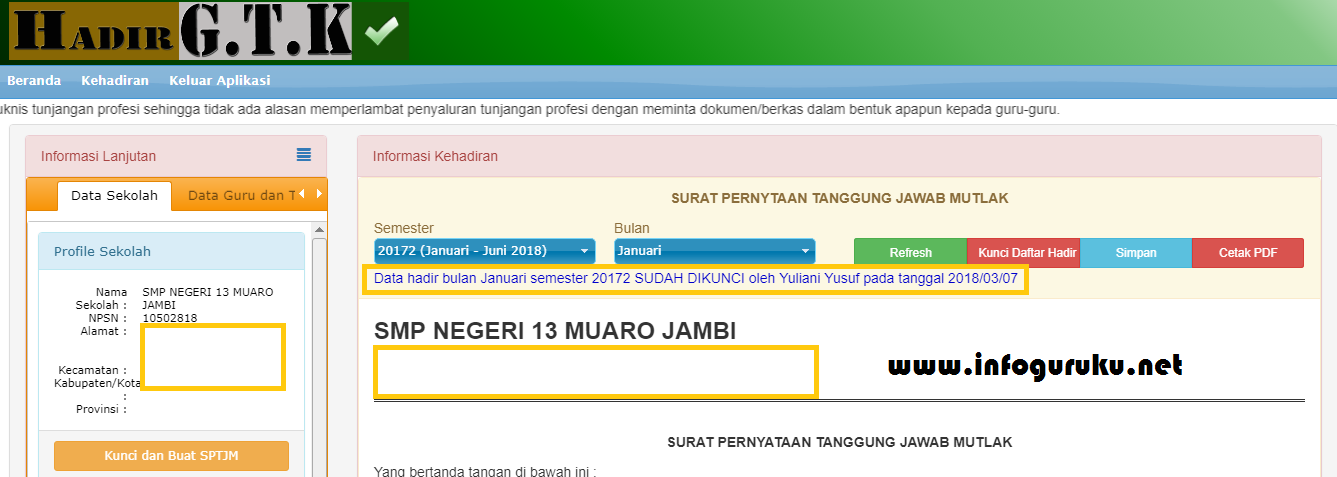This screenshot has width=1337, height=477.
Task: Click the Kunci Daftar Hadir button
Action: click(1023, 253)
